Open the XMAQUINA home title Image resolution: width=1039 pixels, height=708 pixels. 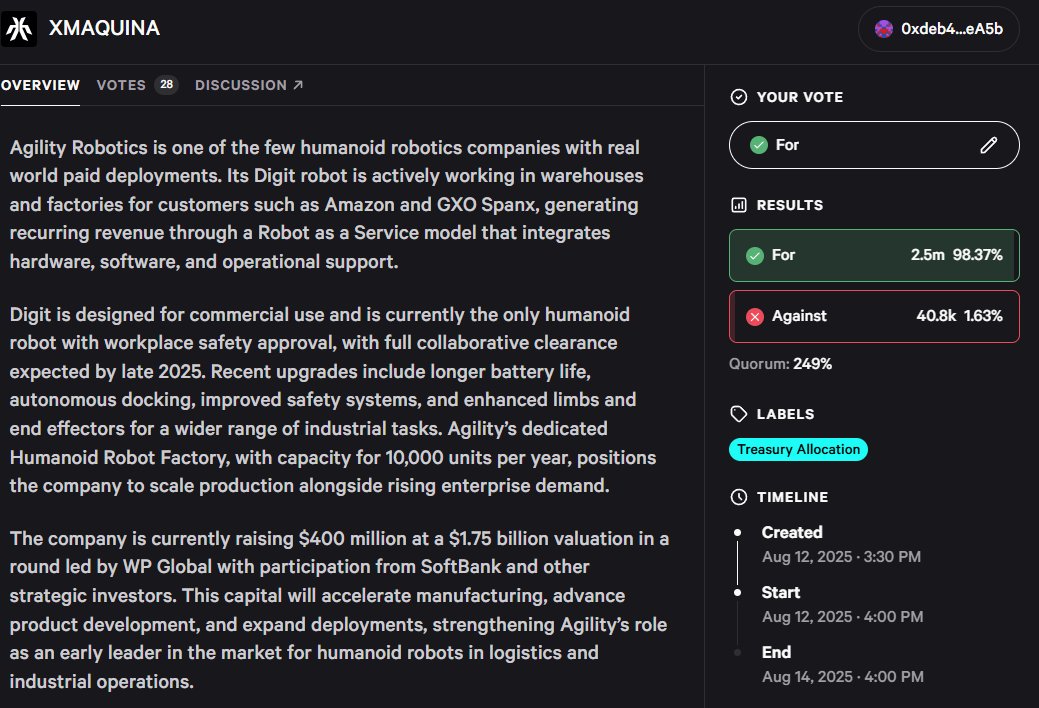(104, 29)
